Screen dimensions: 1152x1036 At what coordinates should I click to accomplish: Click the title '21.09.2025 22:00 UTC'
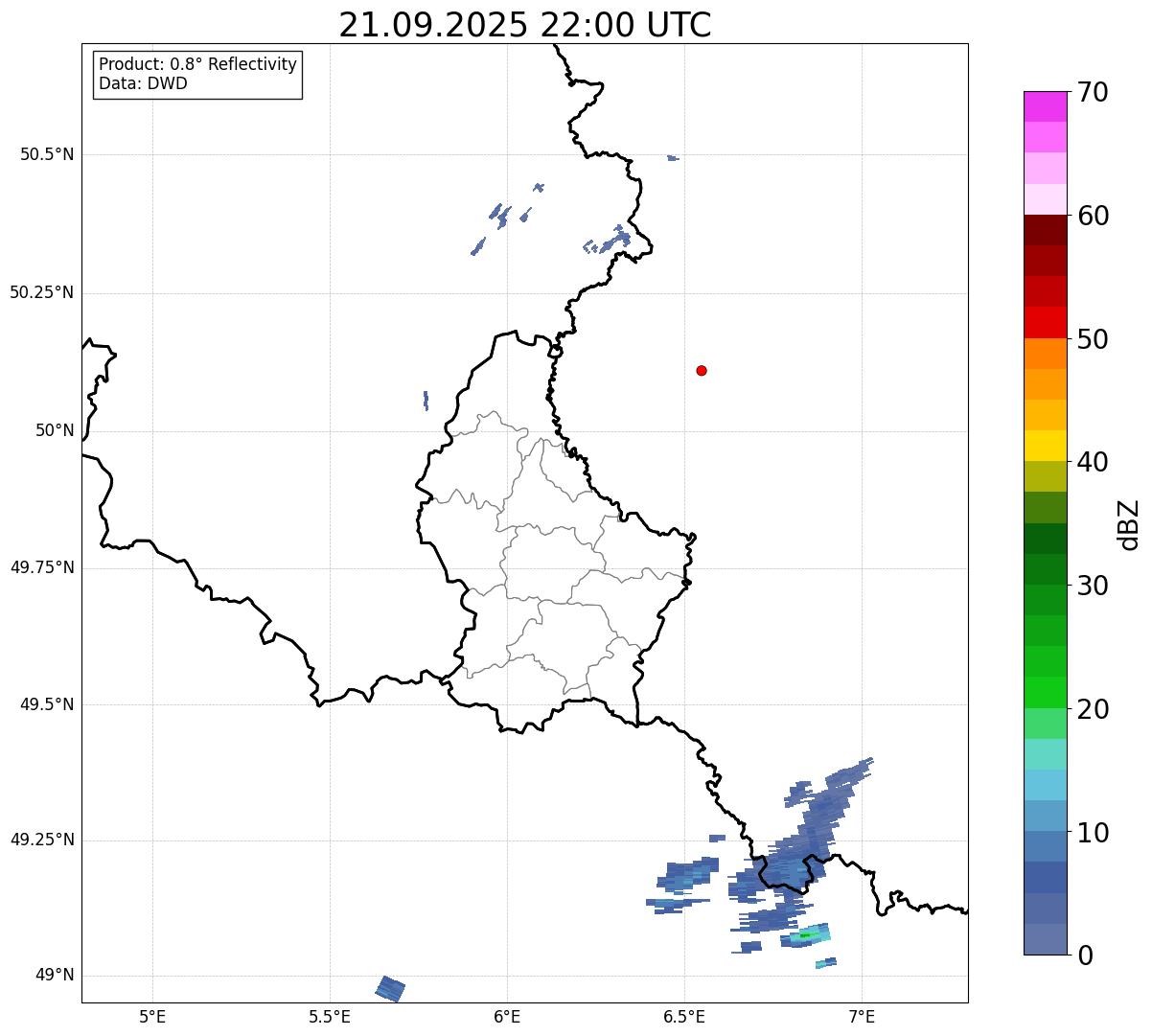[x=525, y=25]
